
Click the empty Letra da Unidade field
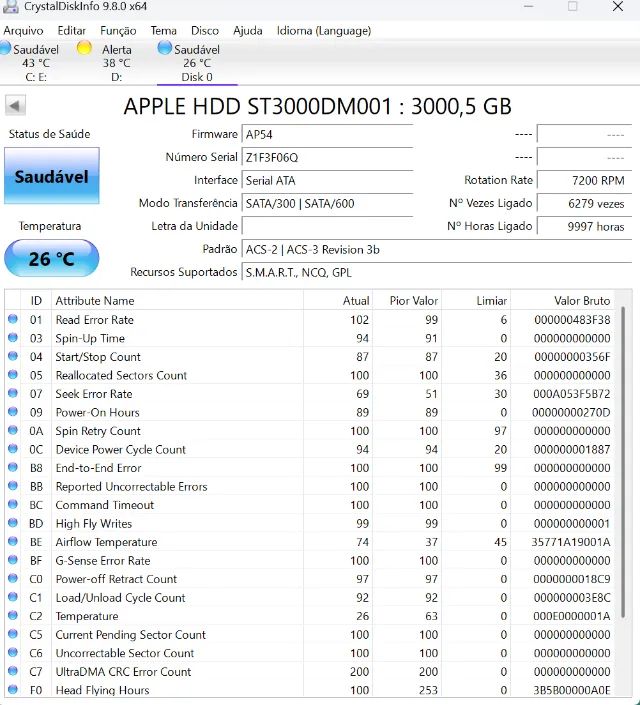[x=327, y=226]
